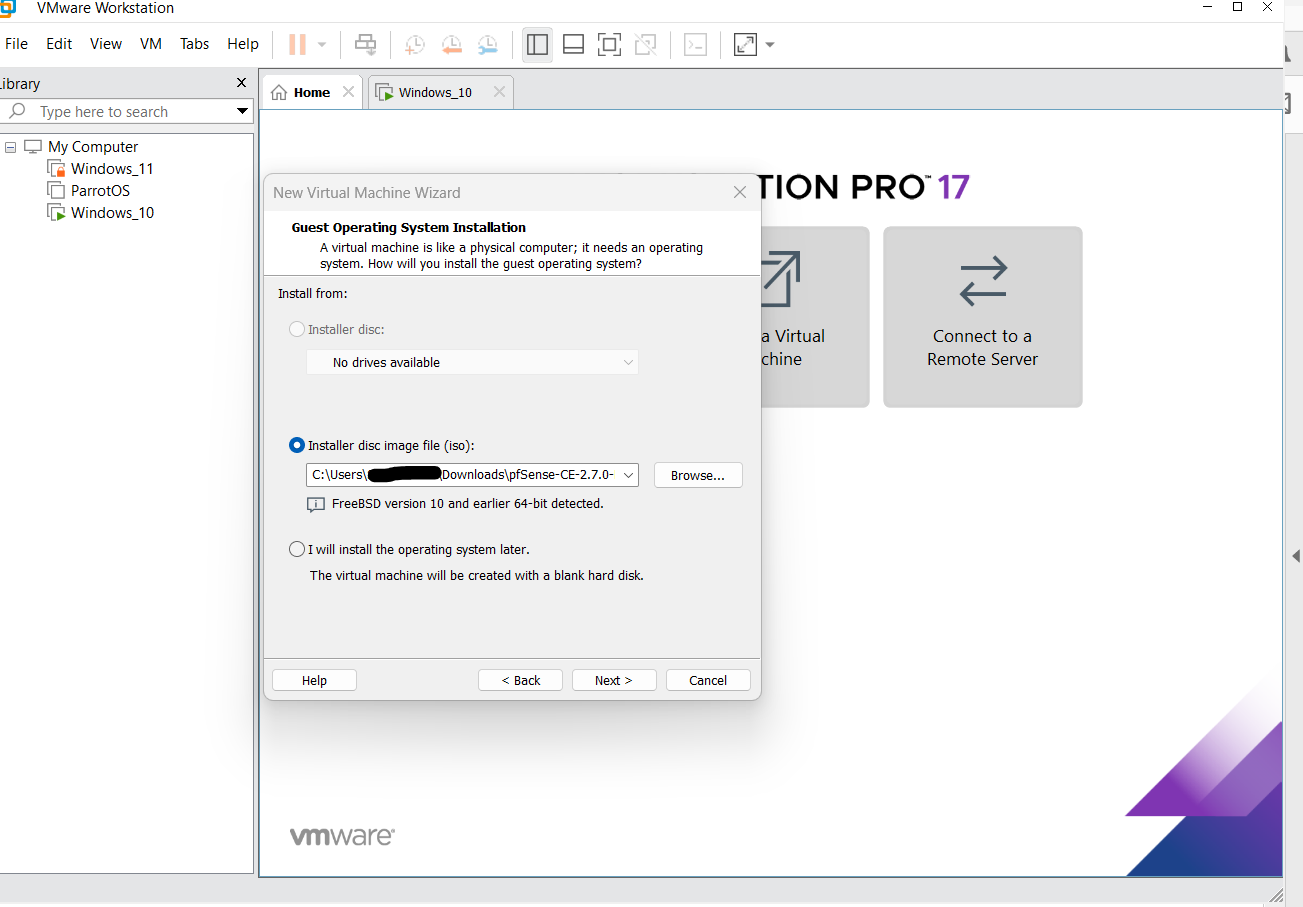The width and height of the screenshot is (1303, 907).
Task: Toggle the thumbnail bar icon
Action: 573,44
